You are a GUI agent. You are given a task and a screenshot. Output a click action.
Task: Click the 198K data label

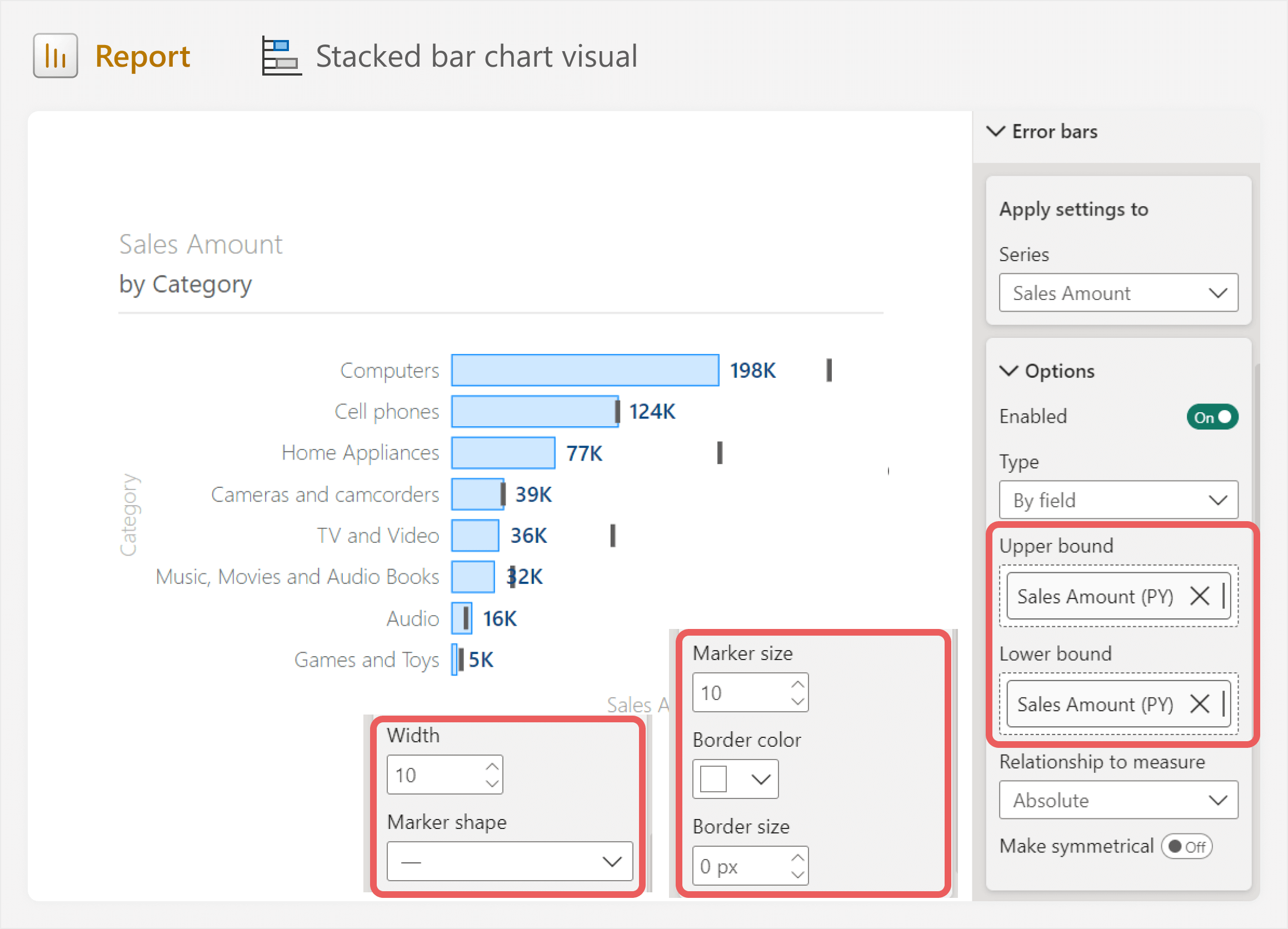click(752, 371)
